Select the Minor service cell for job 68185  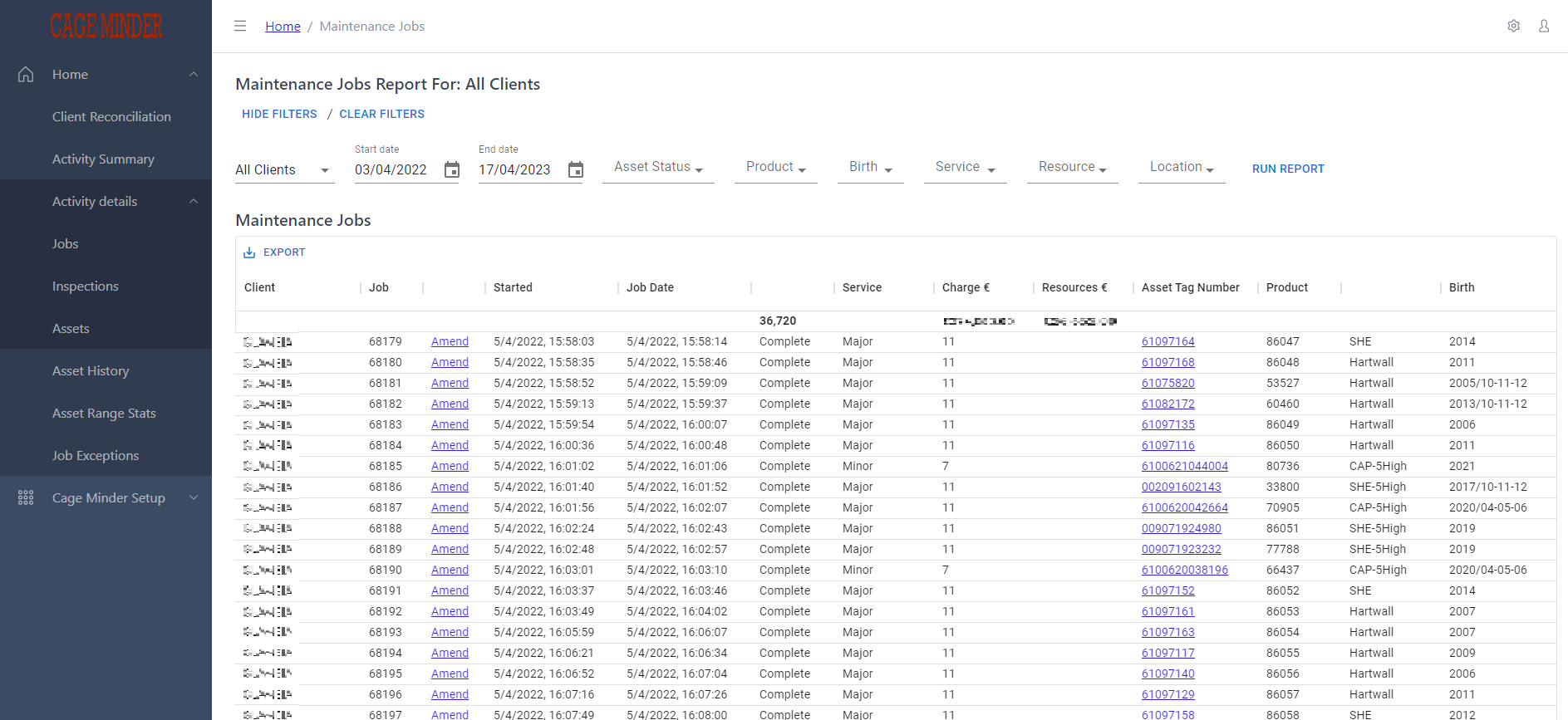click(x=858, y=466)
